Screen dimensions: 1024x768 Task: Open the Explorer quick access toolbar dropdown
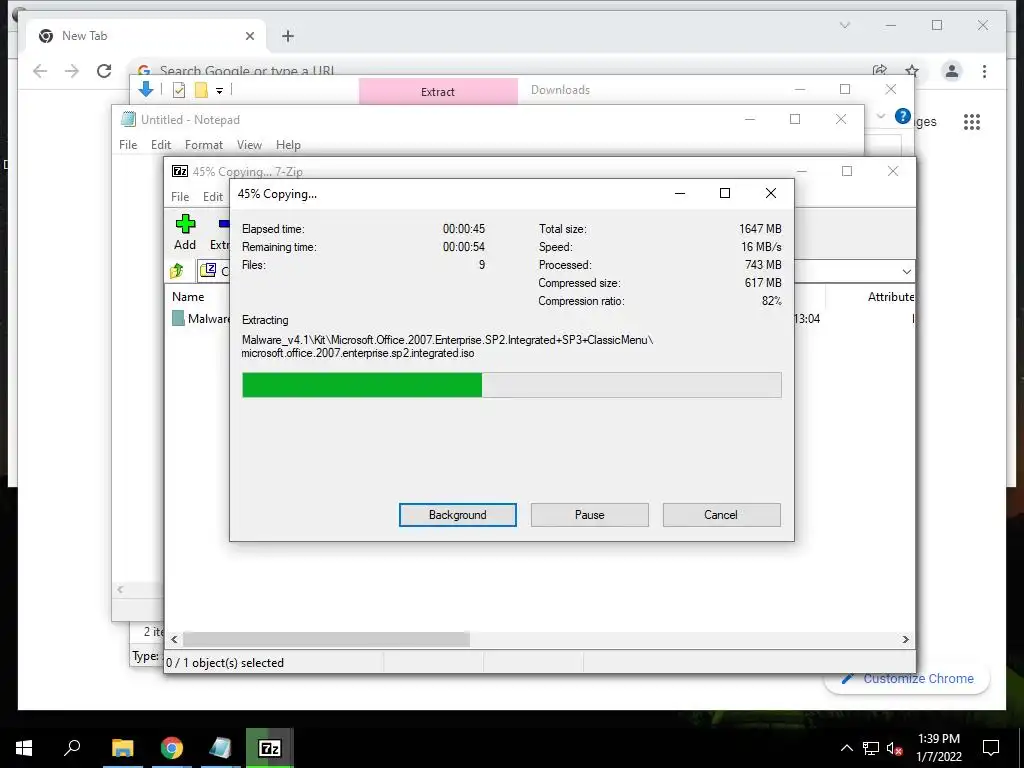click(x=219, y=91)
